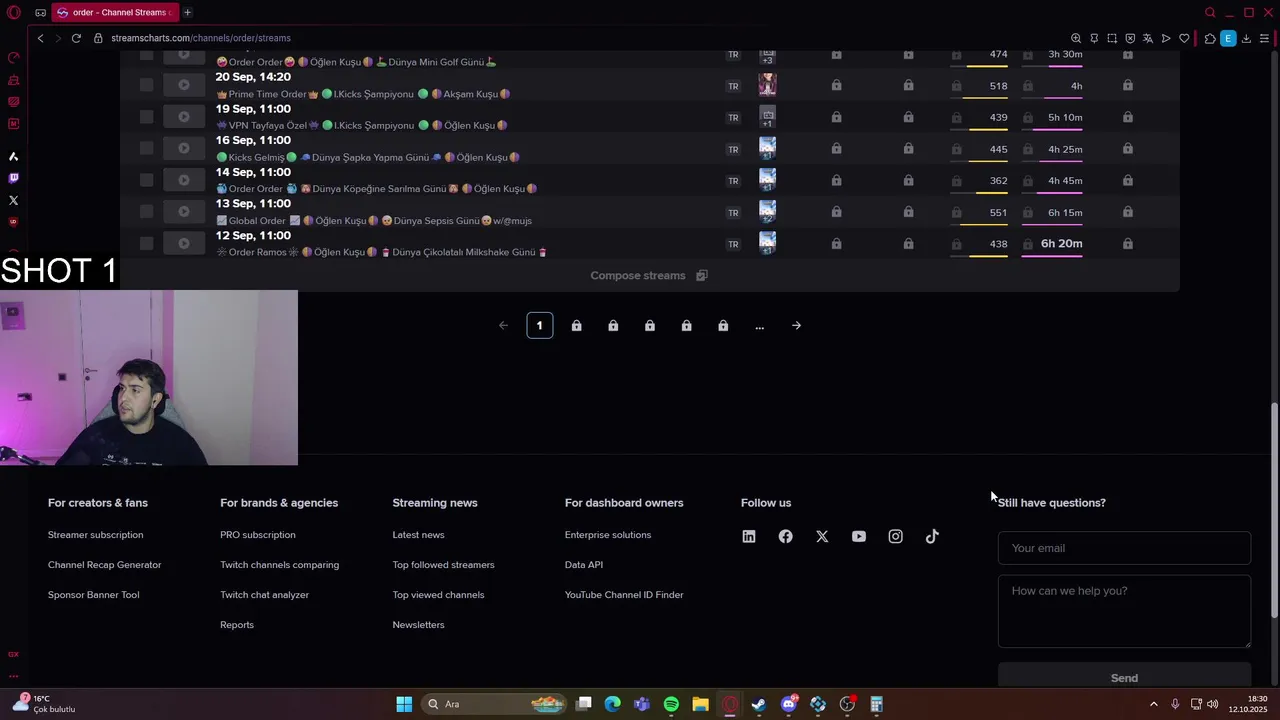Tick checkbox for 16 Sep, 11:00 stream
The image size is (1280, 720).
pos(146,148)
